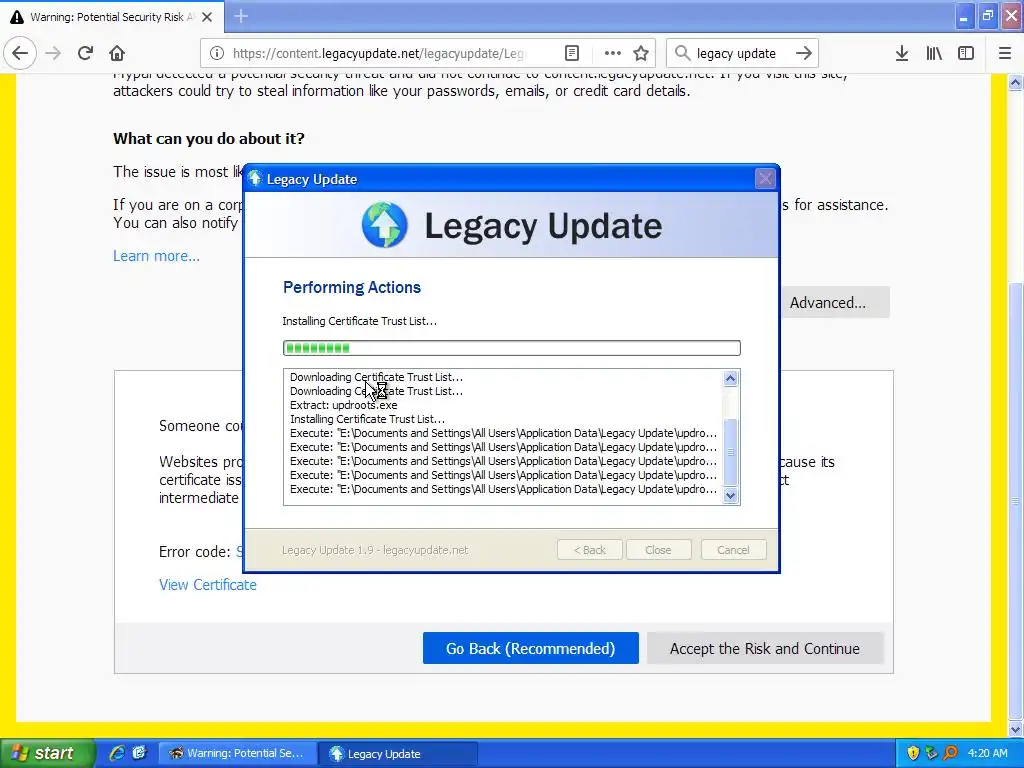
Task: Select the Warning: Potential Security Risk tab
Action: pos(112,17)
